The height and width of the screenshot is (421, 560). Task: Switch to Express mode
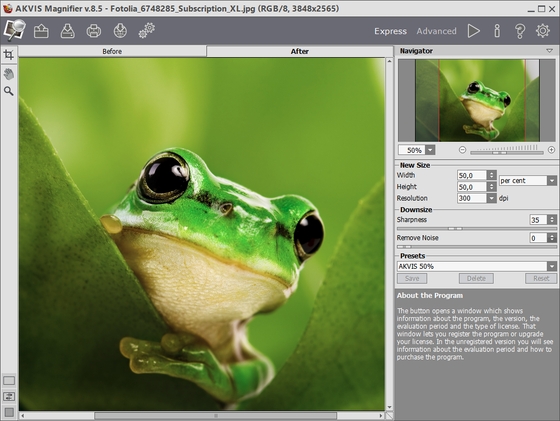[x=390, y=31]
